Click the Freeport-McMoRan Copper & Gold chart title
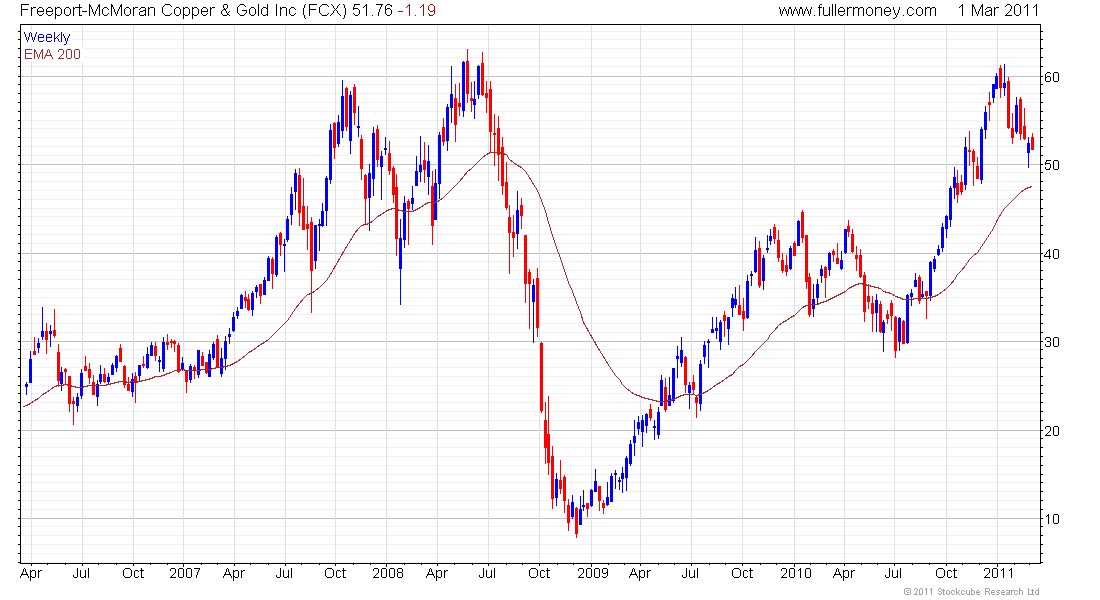 click(x=183, y=11)
